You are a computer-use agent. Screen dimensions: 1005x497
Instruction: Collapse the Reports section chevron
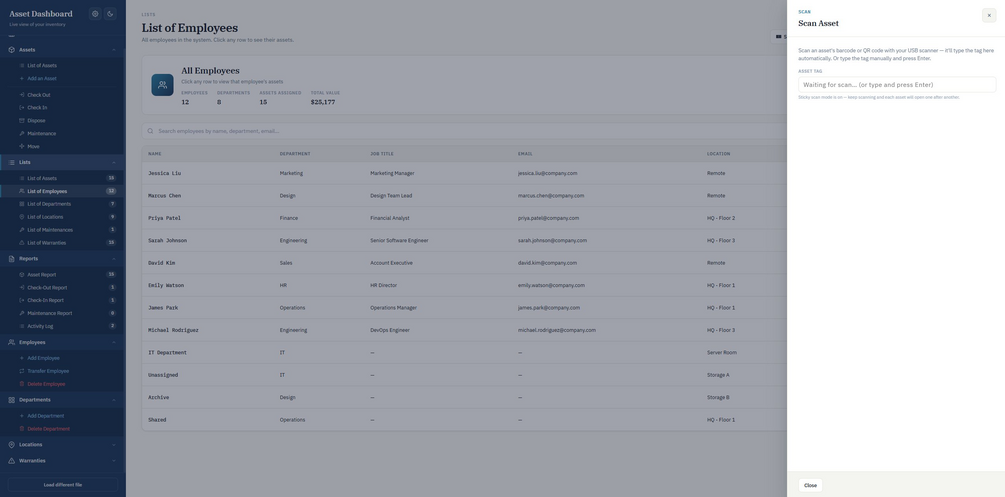113,259
